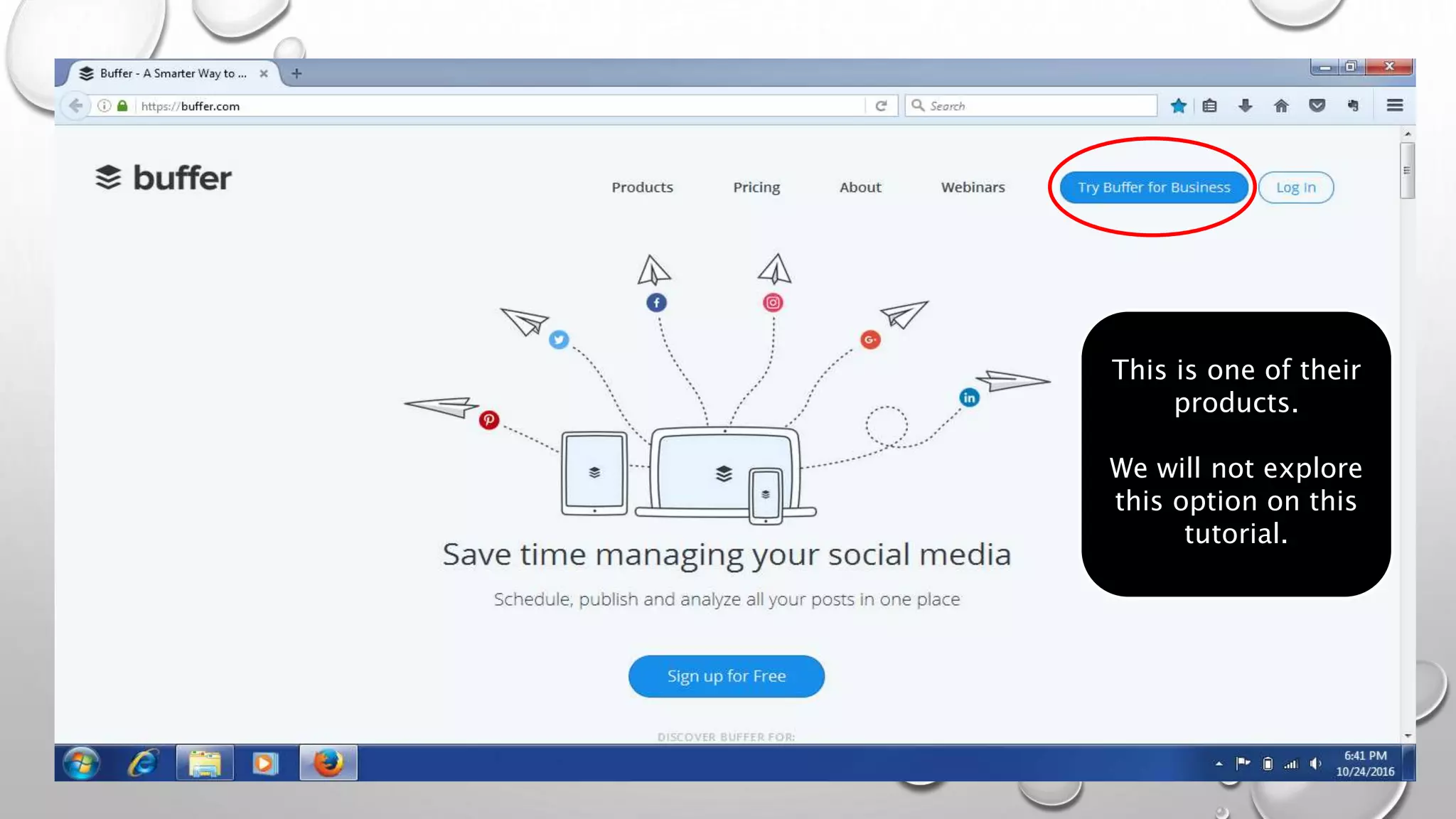Open Action Center flag icon

pos(1243,764)
